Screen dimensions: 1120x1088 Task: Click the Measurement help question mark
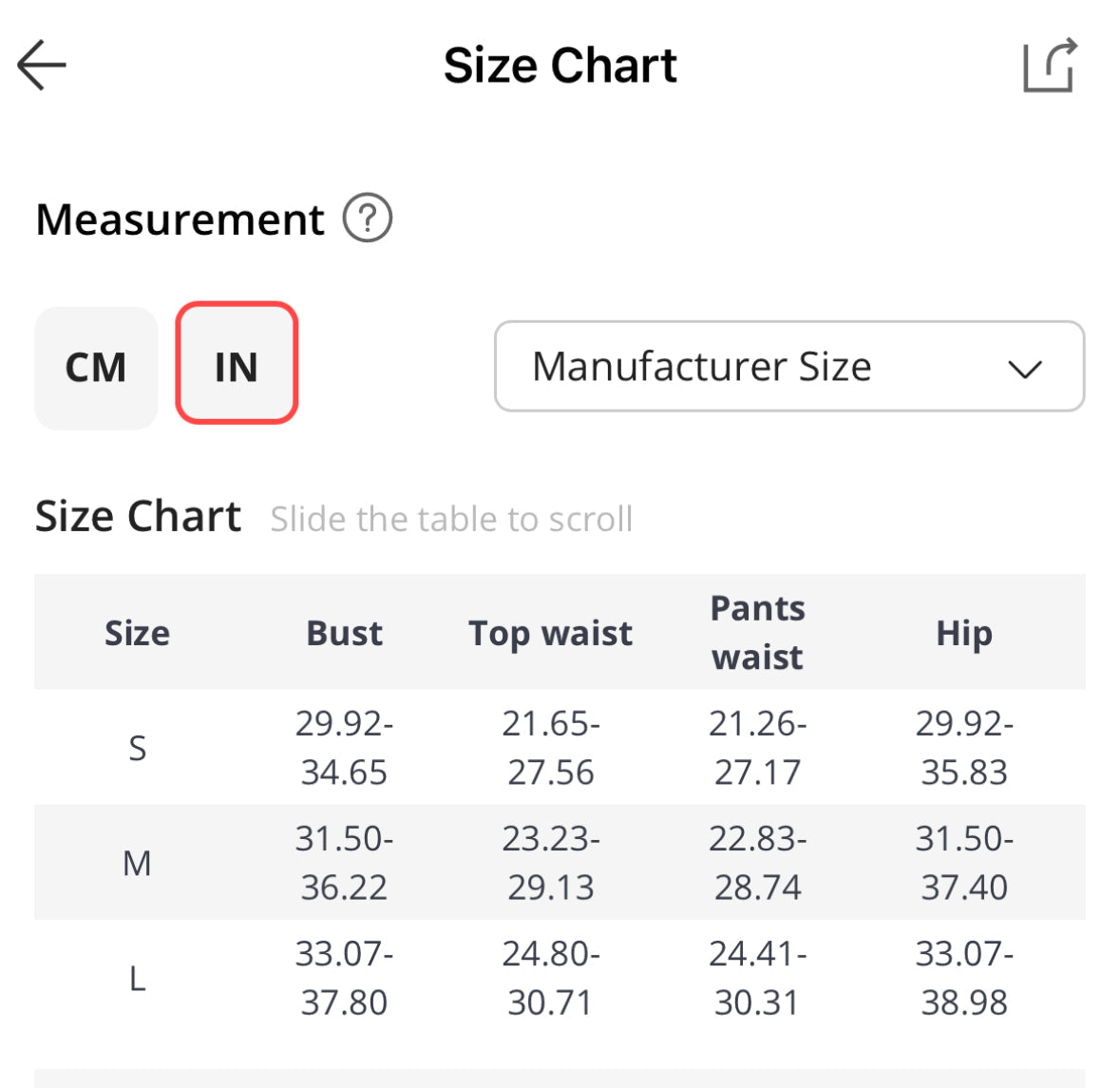click(368, 219)
